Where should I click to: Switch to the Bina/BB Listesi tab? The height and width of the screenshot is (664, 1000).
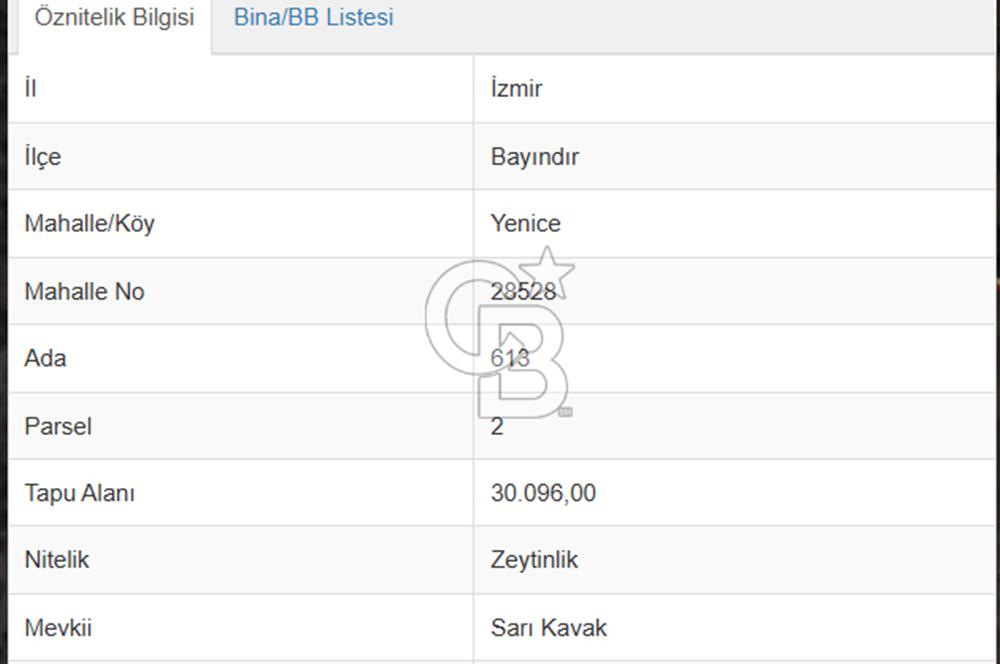point(313,17)
